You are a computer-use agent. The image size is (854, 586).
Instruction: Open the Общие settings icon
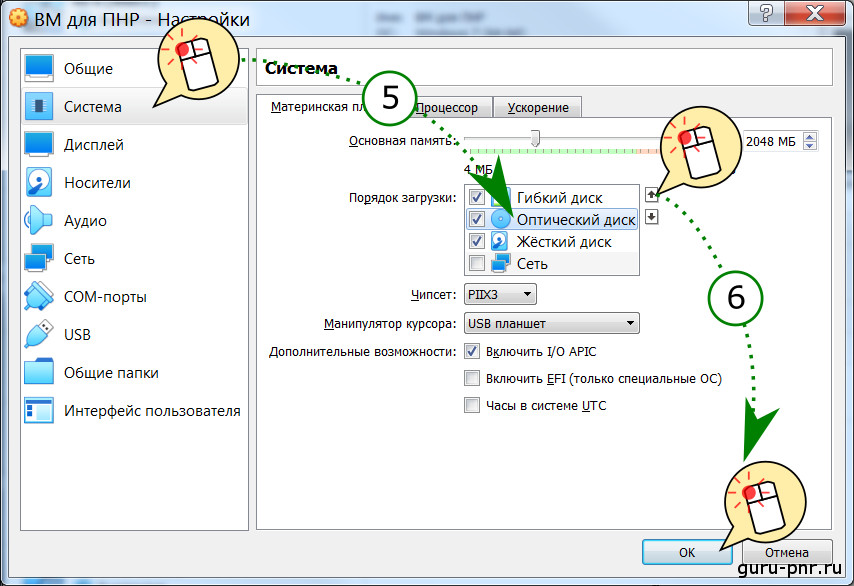39,68
